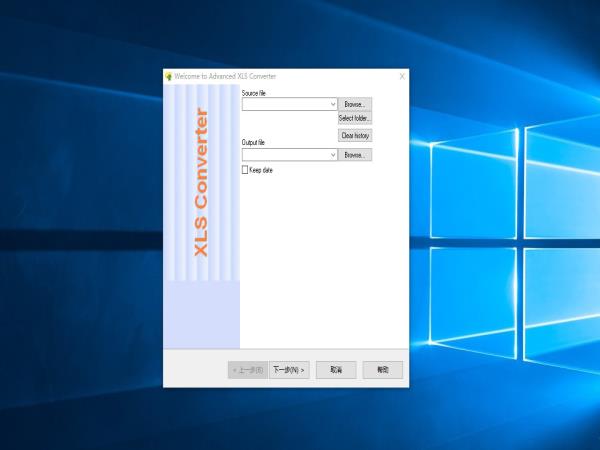
Task: Click the vertical XLS Converter banner
Action: click(x=201, y=182)
